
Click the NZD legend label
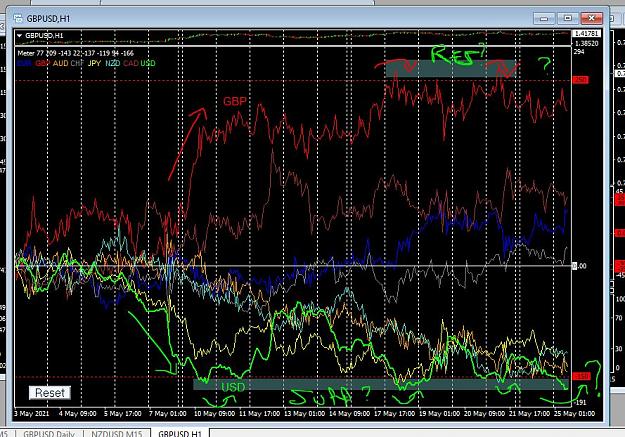pyautogui.click(x=112, y=63)
